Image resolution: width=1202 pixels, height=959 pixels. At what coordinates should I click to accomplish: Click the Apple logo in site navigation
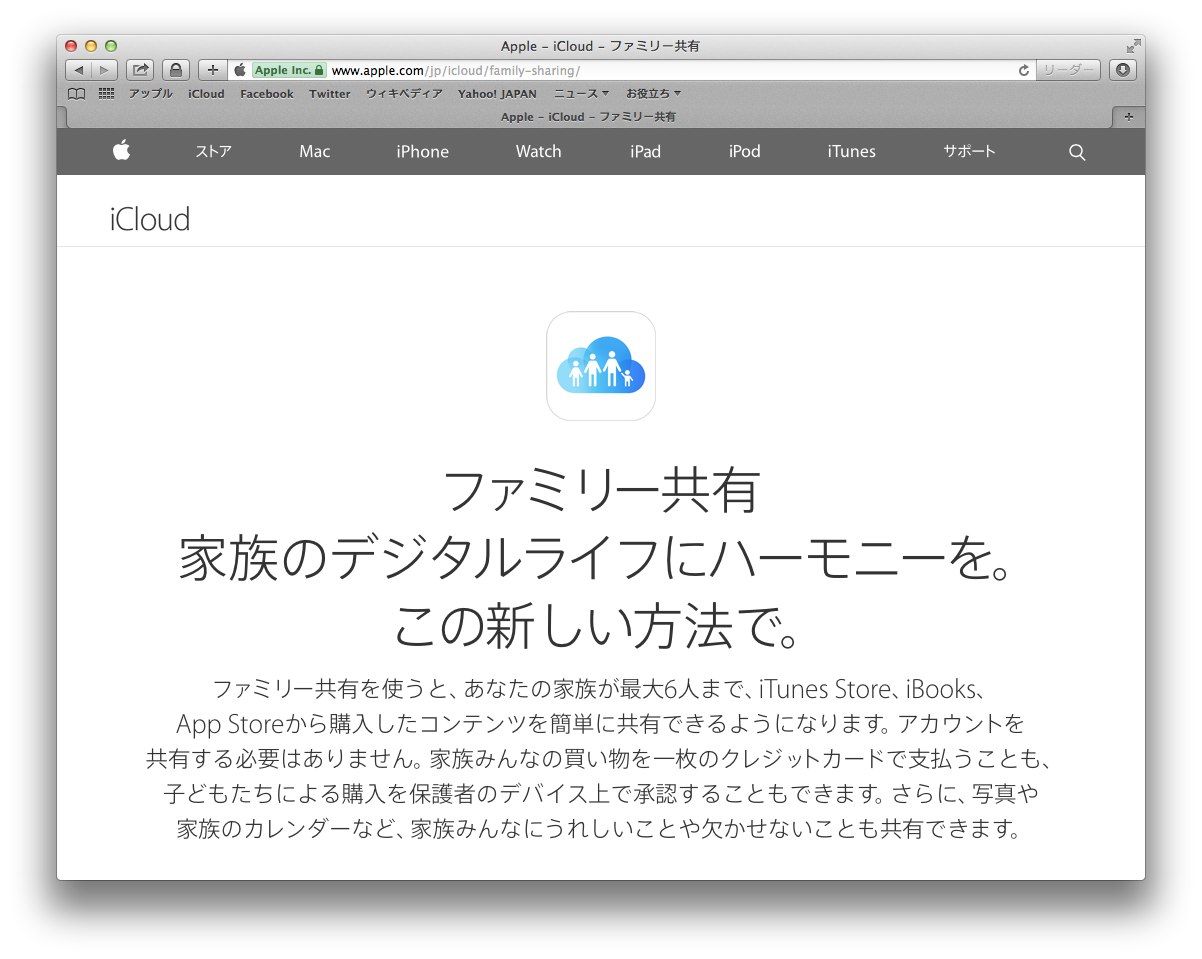click(x=121, y=151)
